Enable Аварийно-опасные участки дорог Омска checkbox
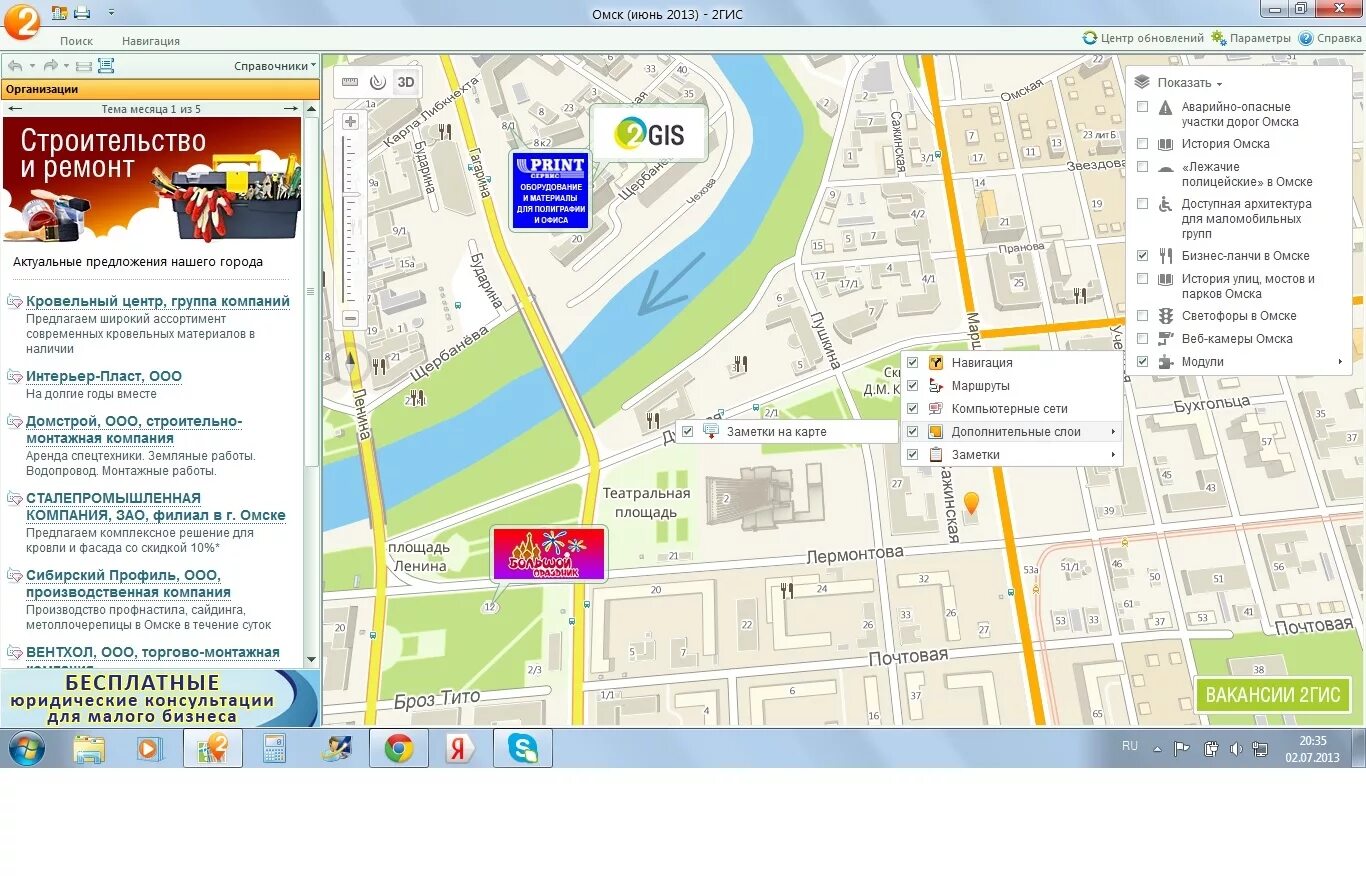This screenshot has height=876, width=1366. [x=1142, y=107]
